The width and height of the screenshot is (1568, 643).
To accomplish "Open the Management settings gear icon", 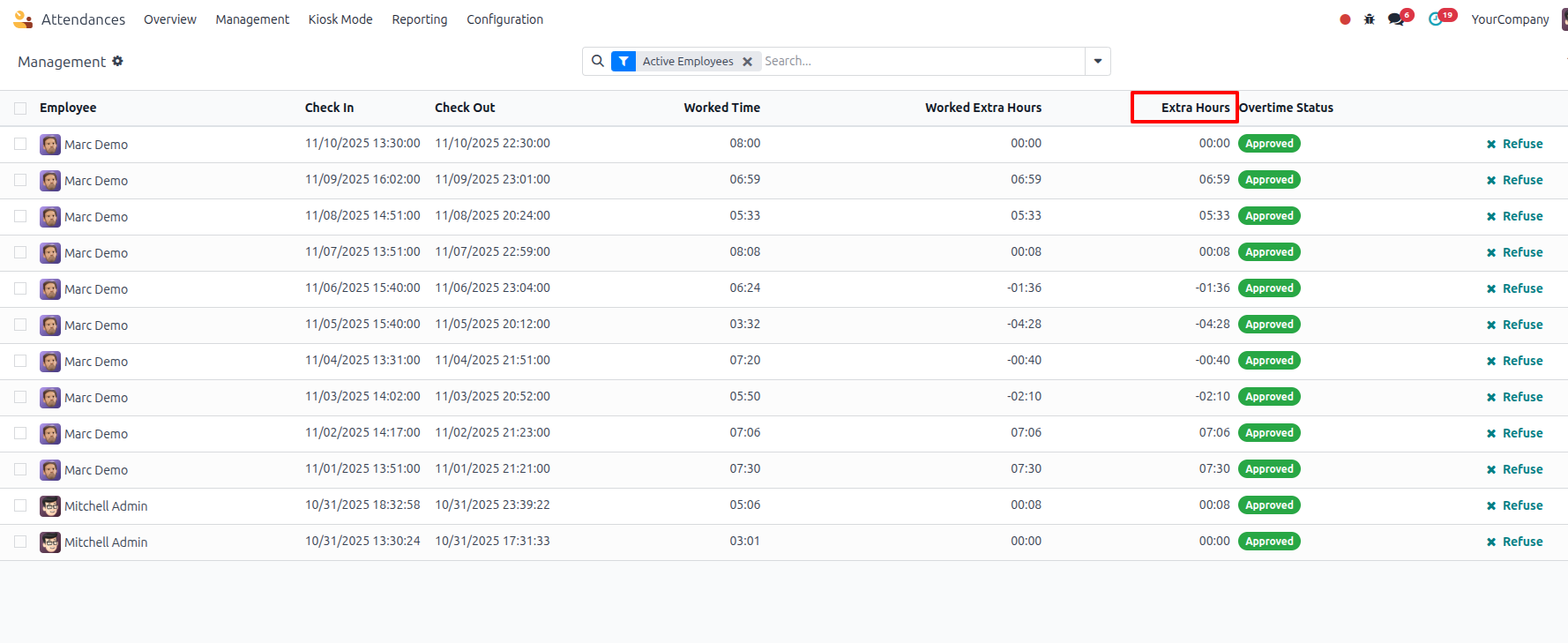I will (x=117, y=61).
